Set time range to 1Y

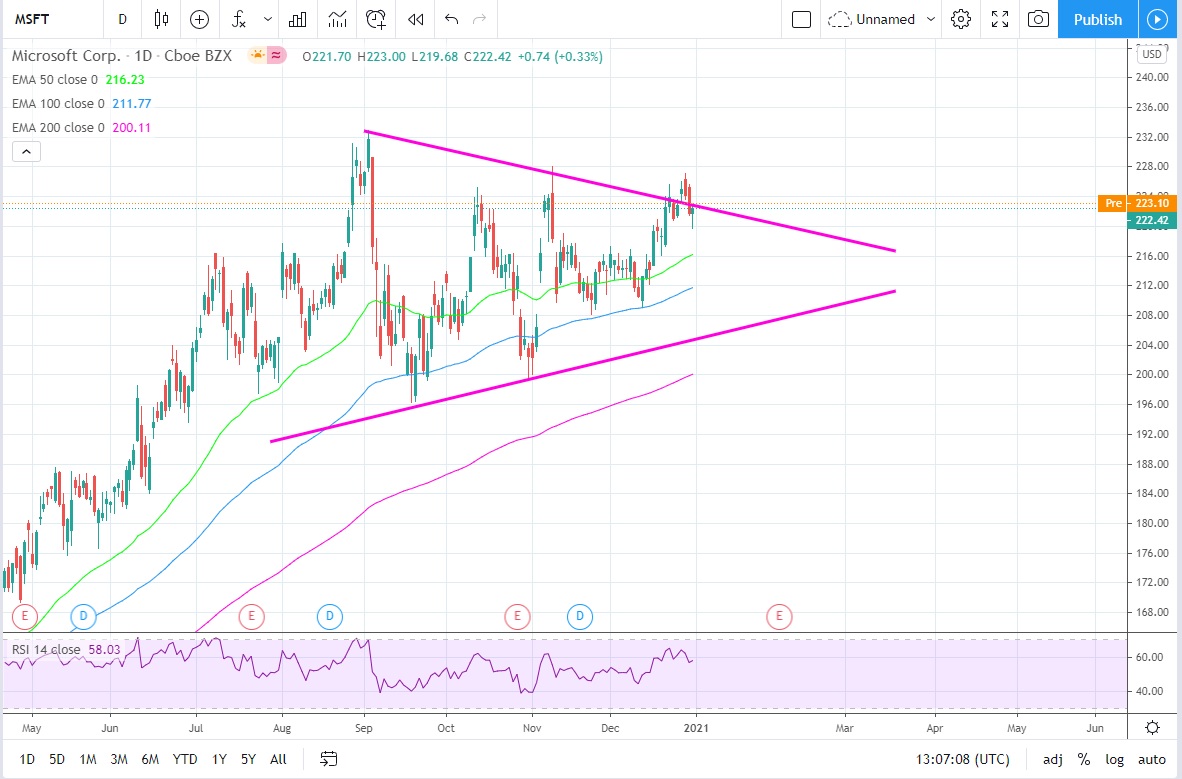(x=219, y=759)
